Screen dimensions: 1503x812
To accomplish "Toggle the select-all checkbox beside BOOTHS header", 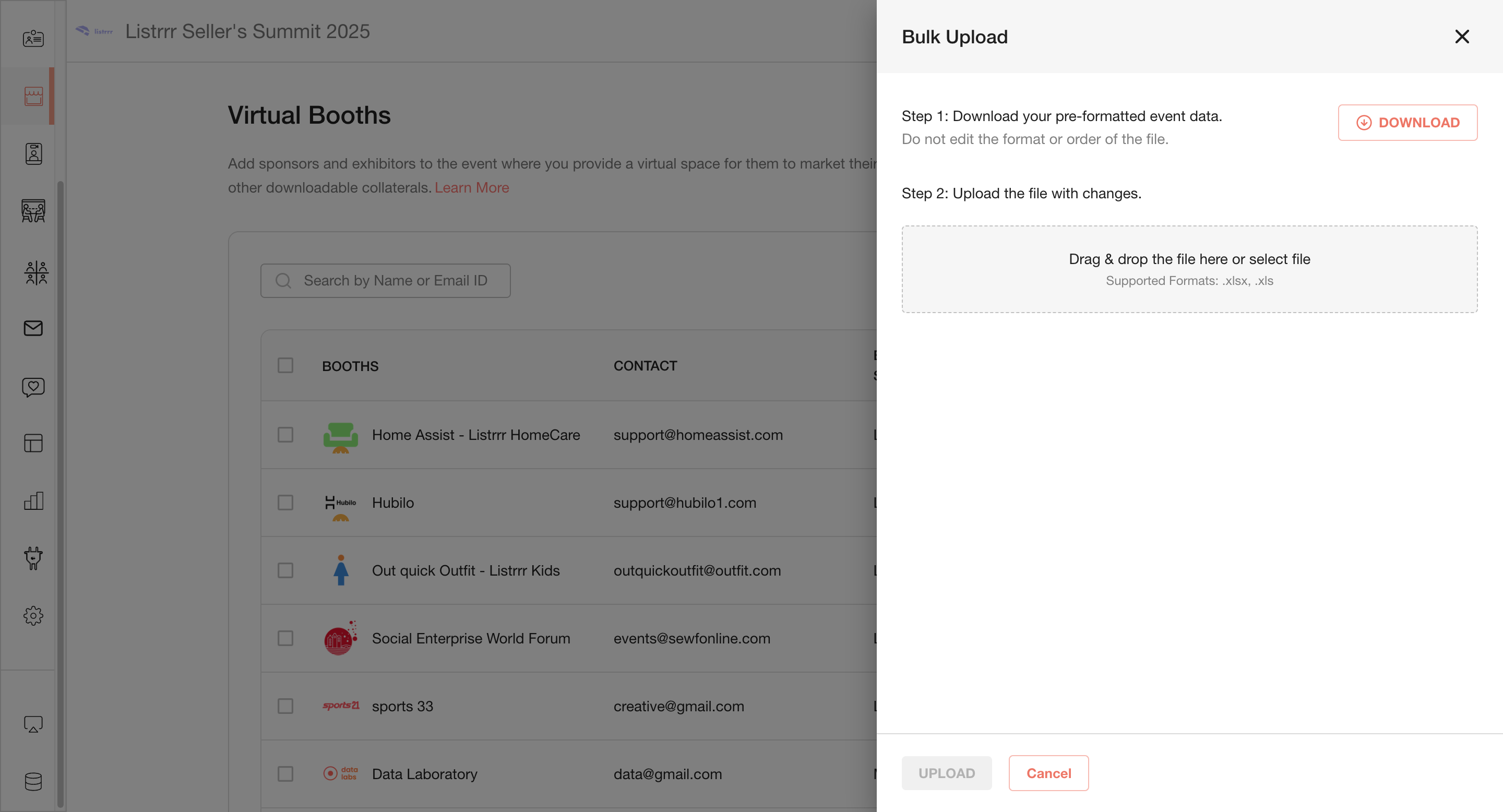I will coord(285,366).
